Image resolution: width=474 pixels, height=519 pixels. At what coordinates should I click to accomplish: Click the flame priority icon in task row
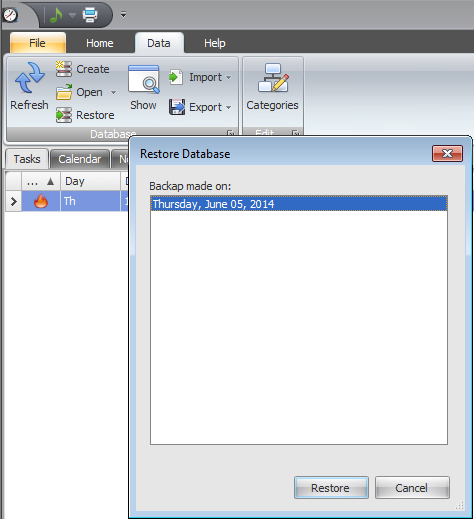(41, 201)
